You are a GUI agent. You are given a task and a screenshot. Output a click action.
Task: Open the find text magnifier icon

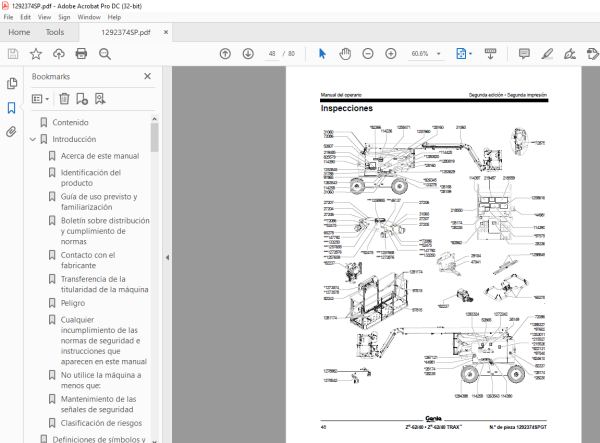(x=104, y=54)
